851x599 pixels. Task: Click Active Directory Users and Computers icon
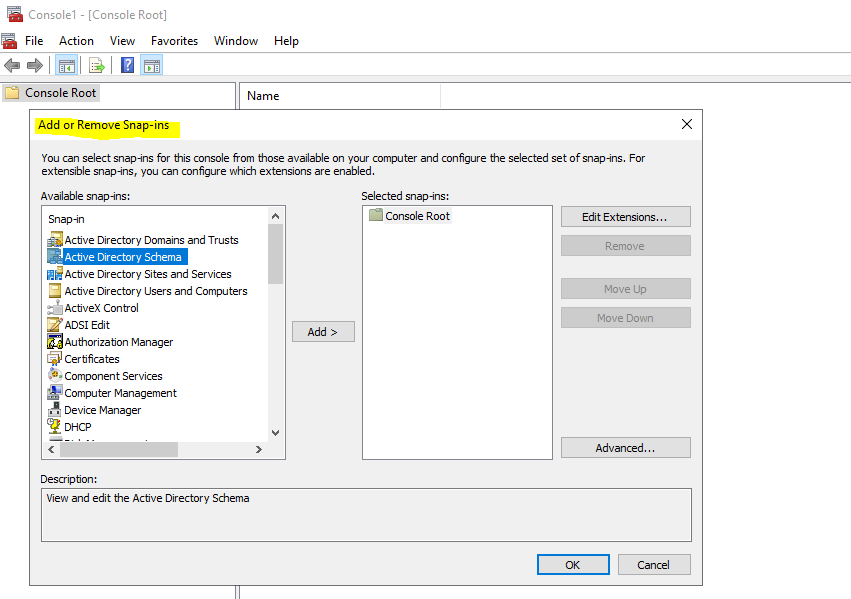click(55, 291)
